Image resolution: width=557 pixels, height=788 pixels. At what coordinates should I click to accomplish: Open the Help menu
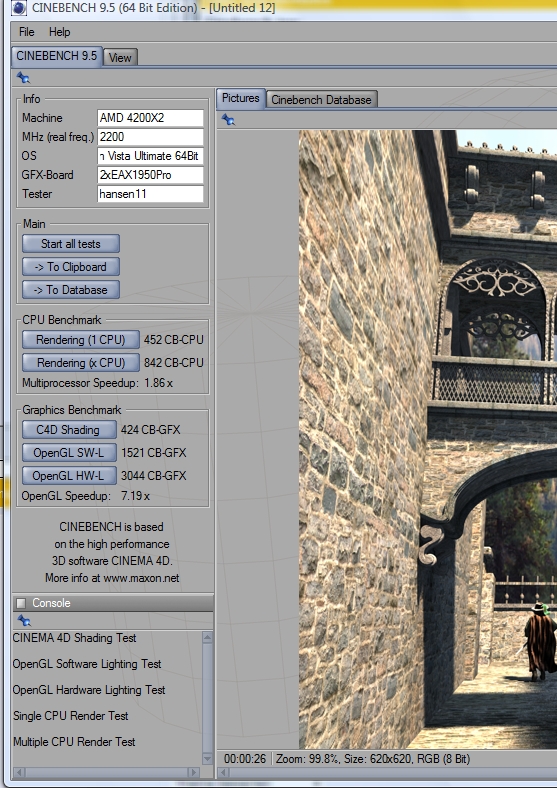pos(59,32)
